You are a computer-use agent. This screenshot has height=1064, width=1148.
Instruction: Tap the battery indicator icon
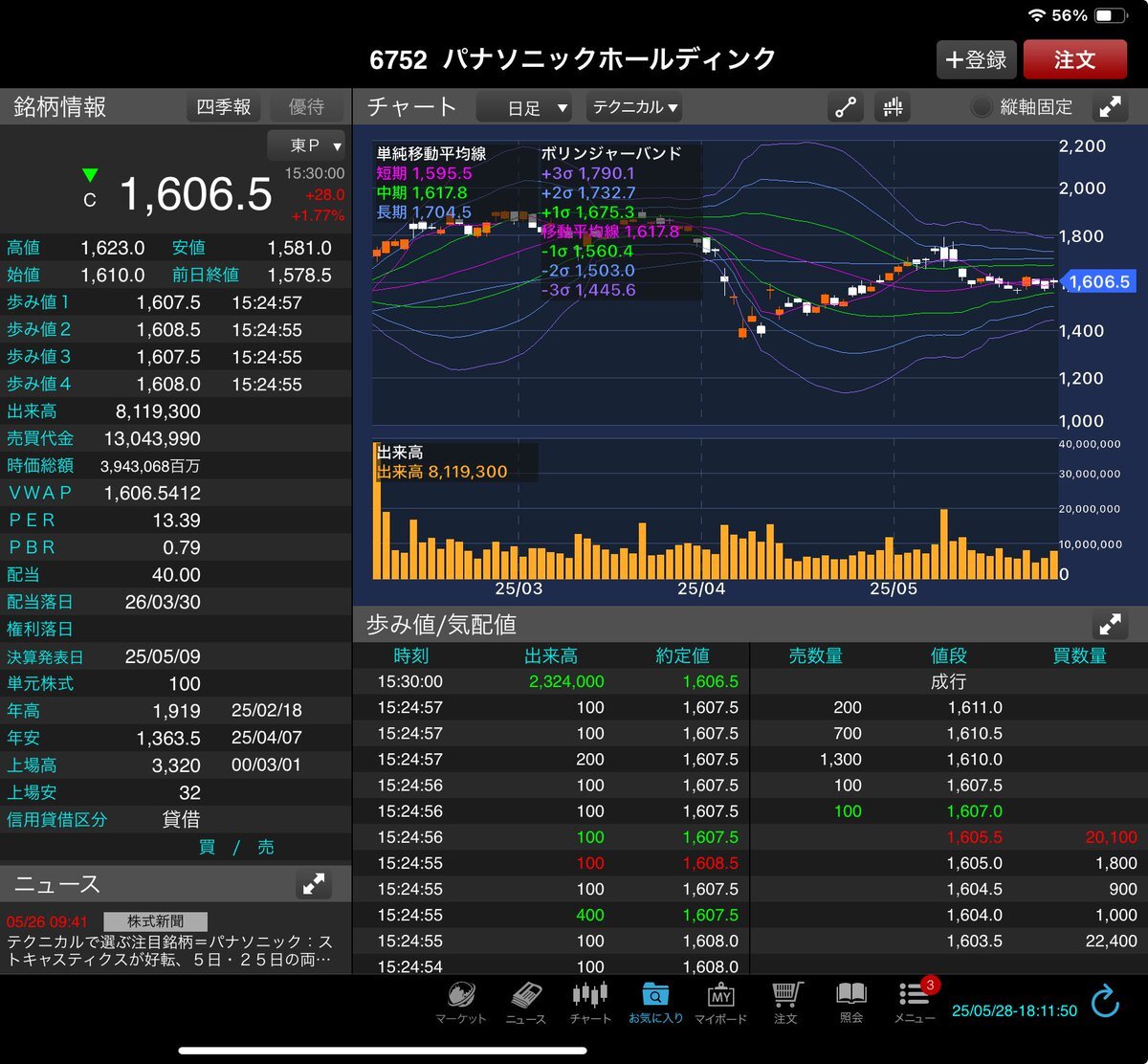[x=1110, y=16]
